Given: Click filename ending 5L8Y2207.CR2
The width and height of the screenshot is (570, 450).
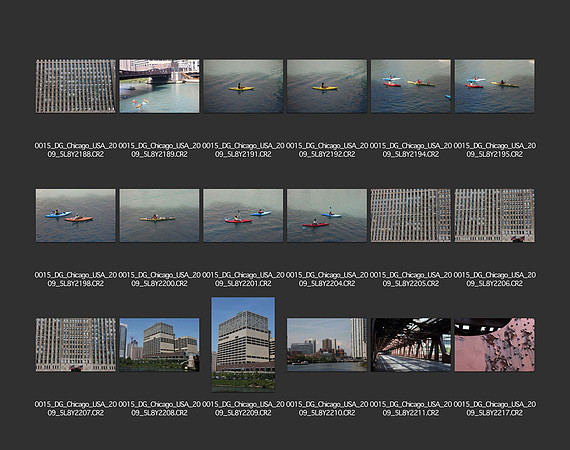Looking at the screenshot, I should [x=76, y=409].
